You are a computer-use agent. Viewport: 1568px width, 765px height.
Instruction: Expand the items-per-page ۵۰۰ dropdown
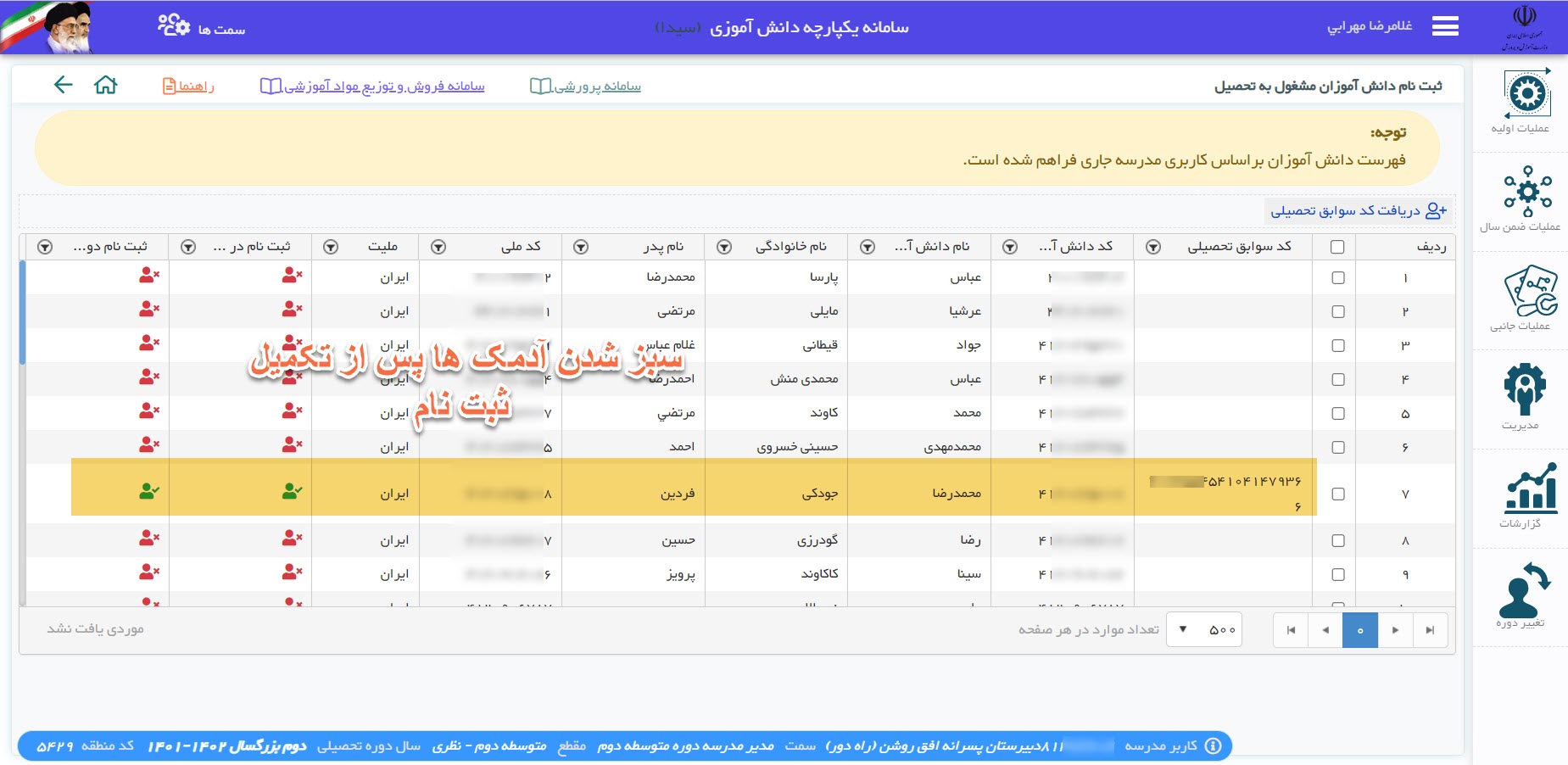click(1203, 630)
